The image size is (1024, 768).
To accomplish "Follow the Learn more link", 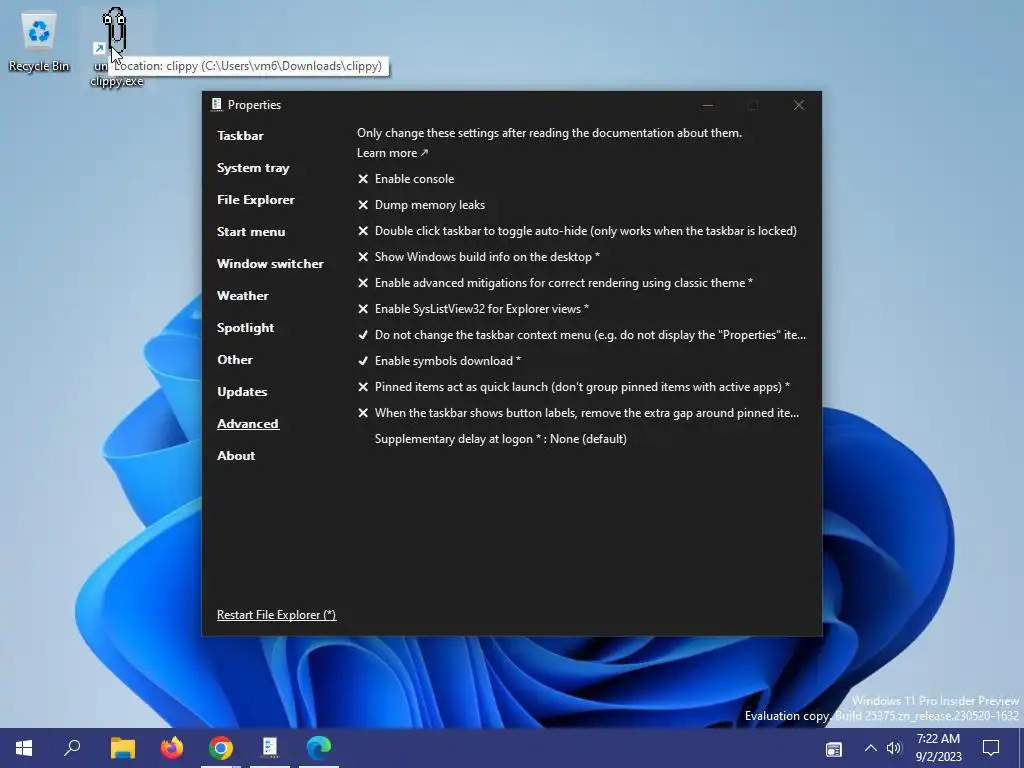I will [392, 153].
